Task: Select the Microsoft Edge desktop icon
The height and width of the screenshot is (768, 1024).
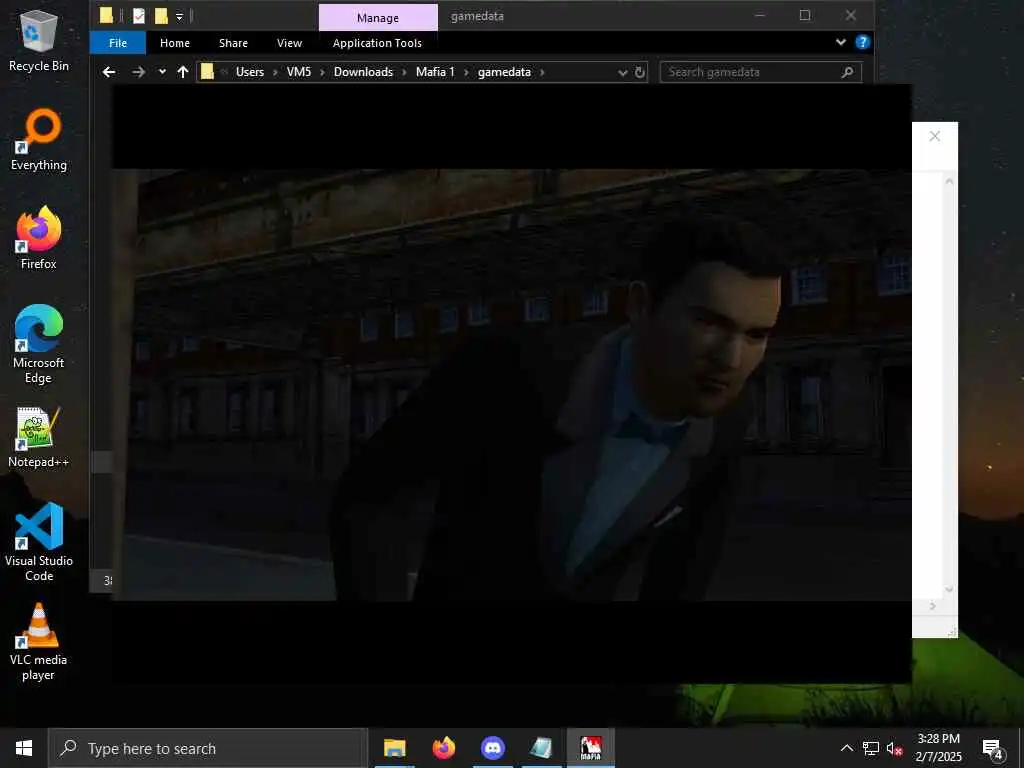Action: (39, 344)
